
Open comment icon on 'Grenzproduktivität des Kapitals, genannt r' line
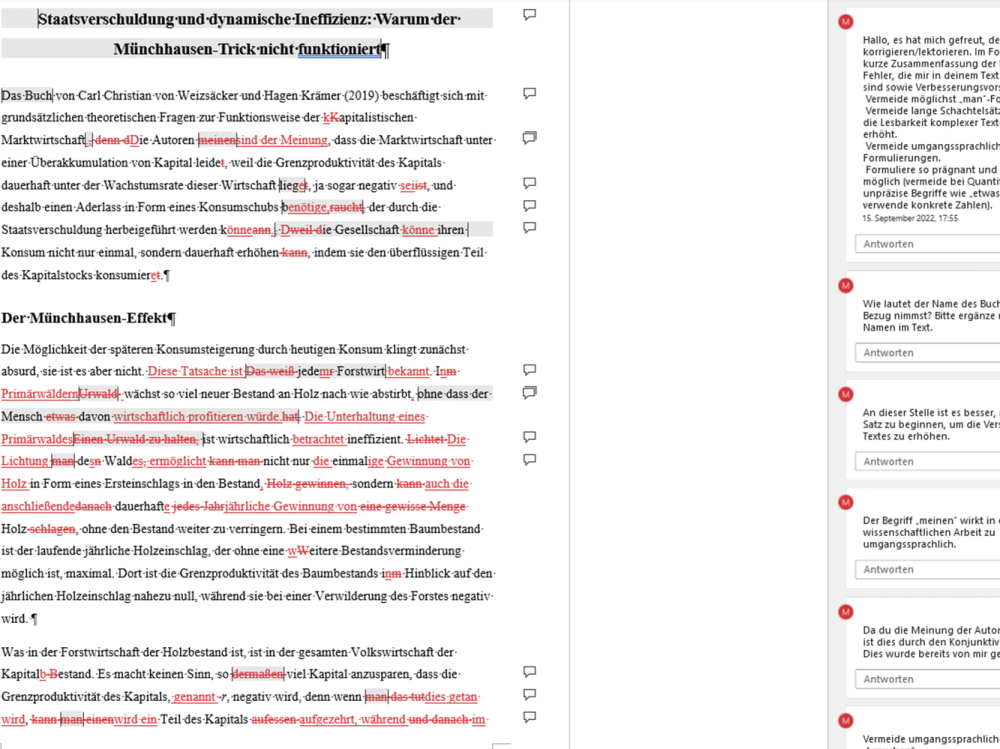pyautogui.click(x=529, y=694)
